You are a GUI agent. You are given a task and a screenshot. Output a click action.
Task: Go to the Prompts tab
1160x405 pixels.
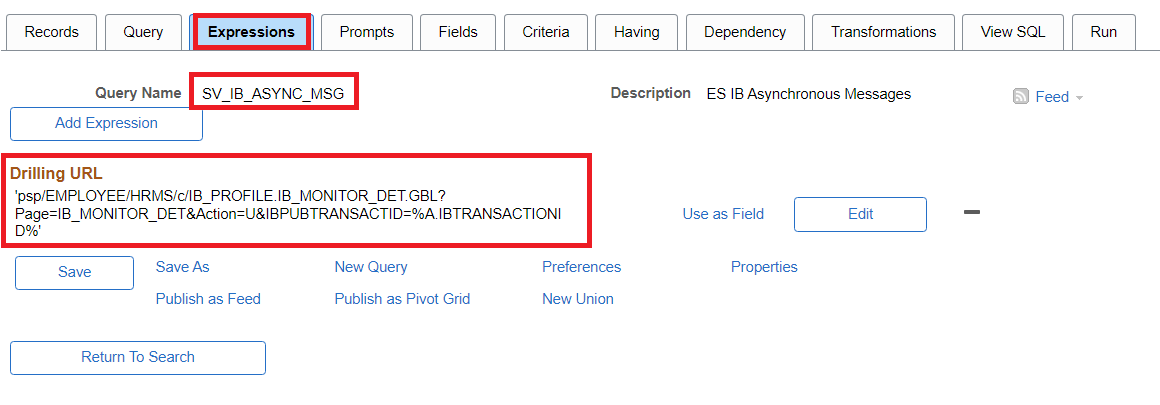(366, 32)
